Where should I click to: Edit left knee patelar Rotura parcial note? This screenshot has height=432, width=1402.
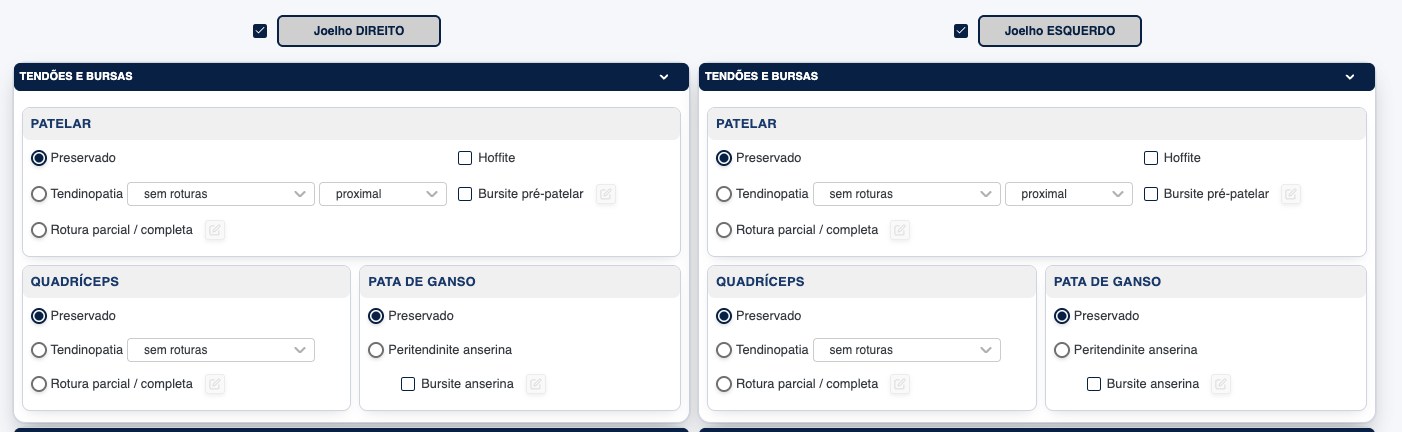(x=900, y=230)
